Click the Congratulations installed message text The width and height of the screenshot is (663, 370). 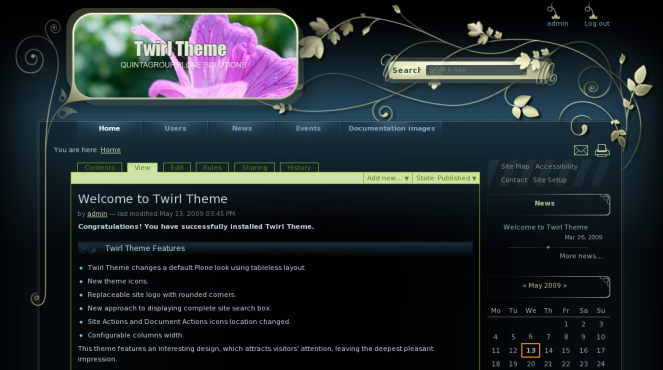(196, 227)
